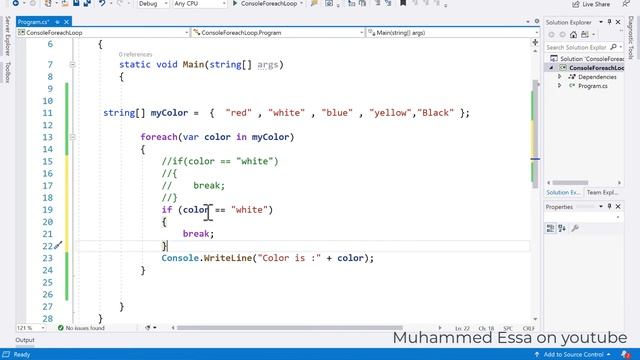This screenshot has width=640, height=360.
Task: Open Live Share
Action: click(x=591, y=4)
